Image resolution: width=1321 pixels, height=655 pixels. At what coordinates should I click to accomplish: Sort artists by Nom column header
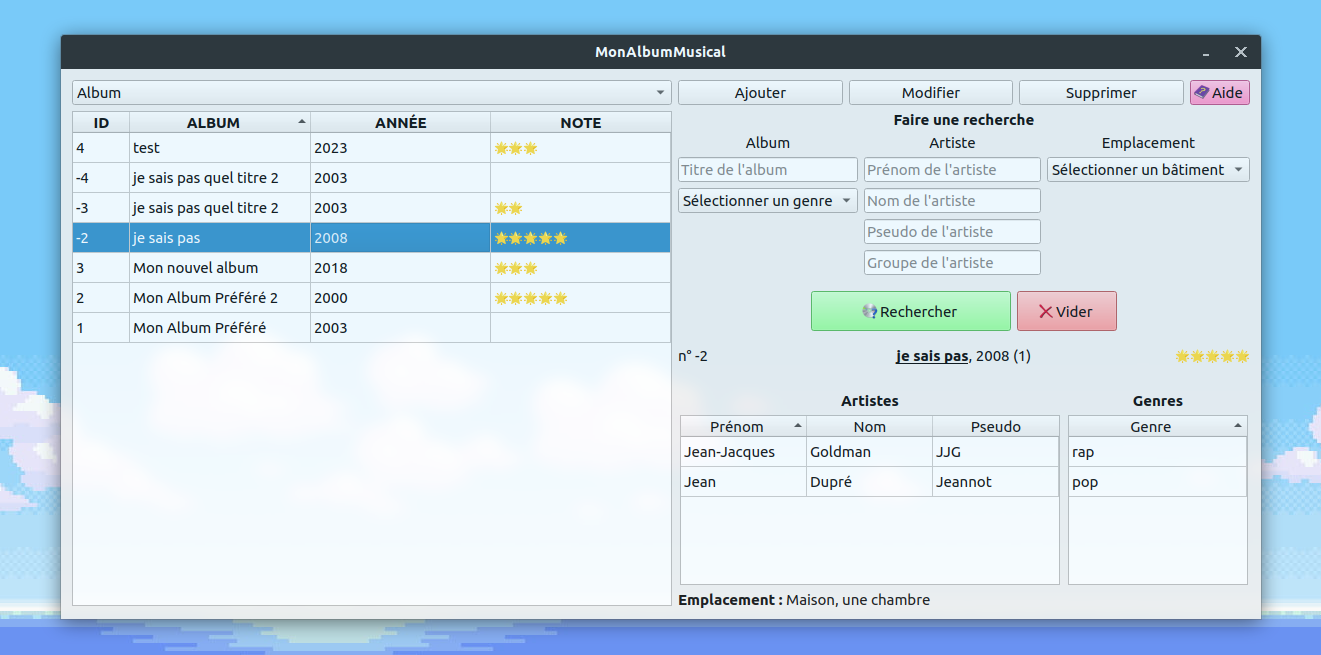[x=869, y=426]
